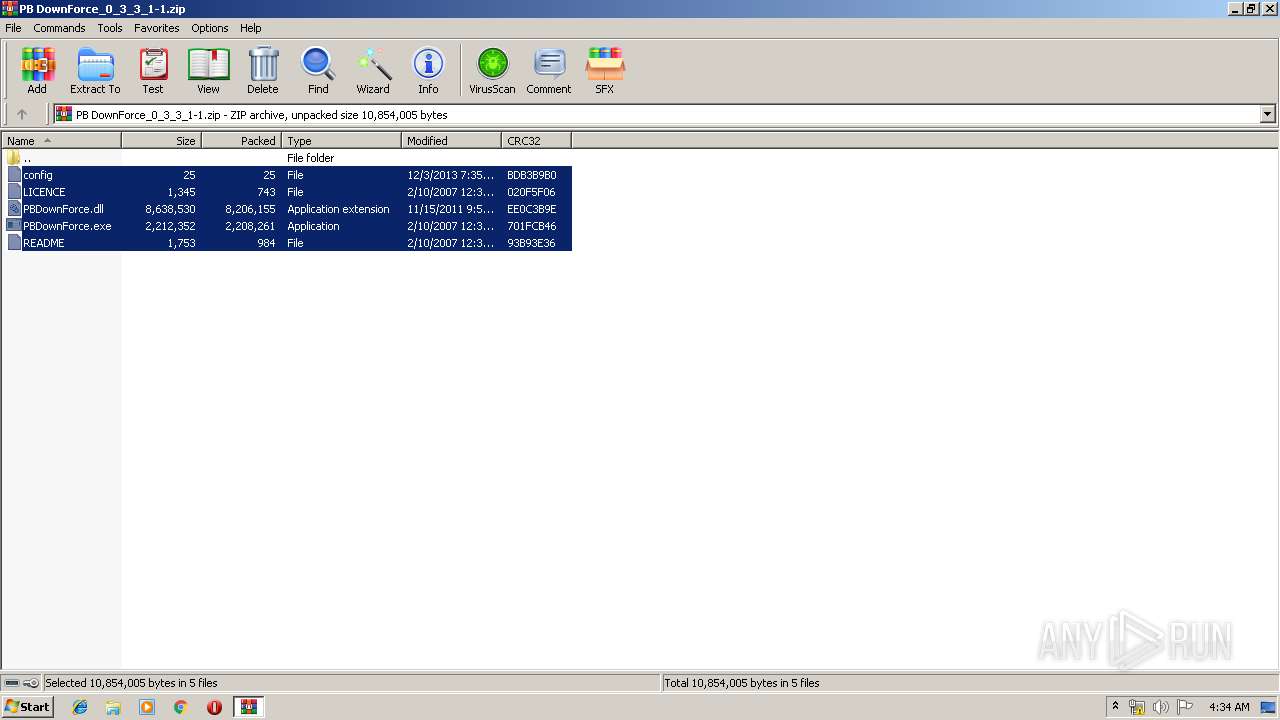Click CRC32 value 93B93E36
The height and width of the screenshot is (720, 1280).
(x=532, y=243)
